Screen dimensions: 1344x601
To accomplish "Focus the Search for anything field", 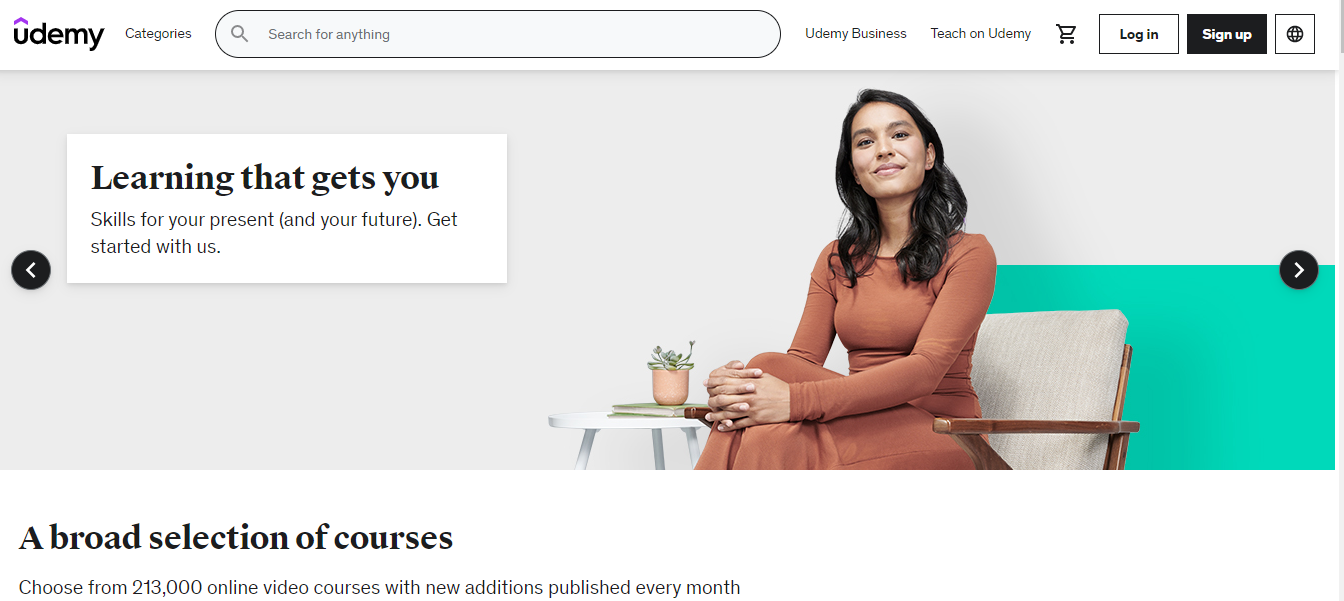I will click(498, 34).
